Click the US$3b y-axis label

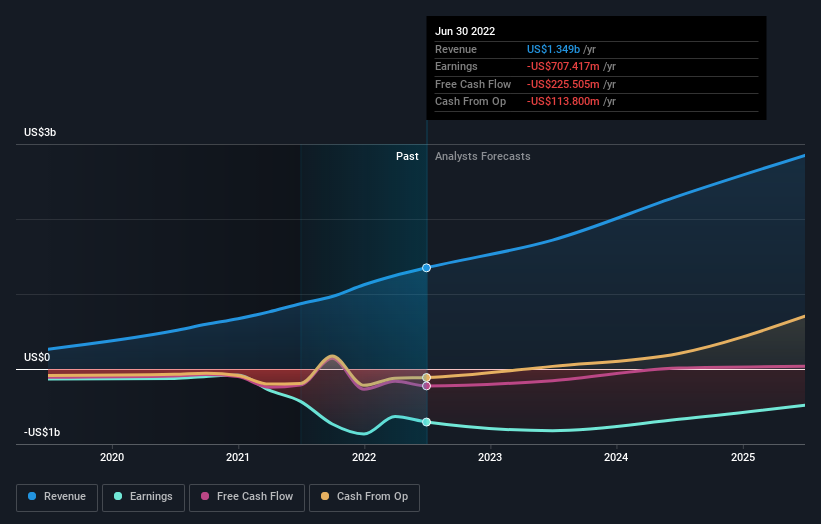click(40, 132)
